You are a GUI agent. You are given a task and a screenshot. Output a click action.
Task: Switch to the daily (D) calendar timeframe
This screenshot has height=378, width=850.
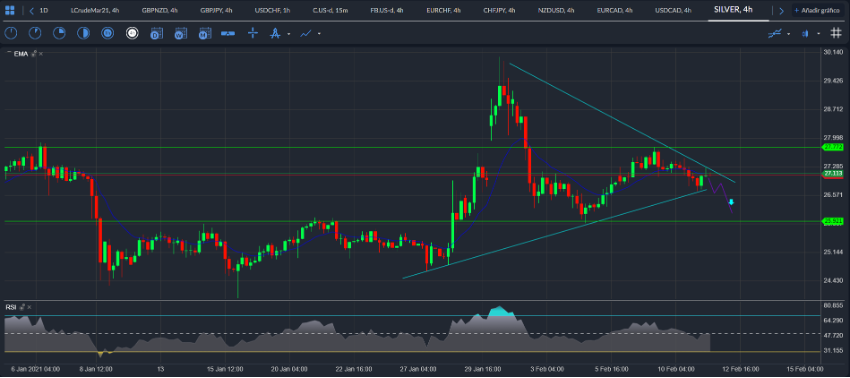157,34
